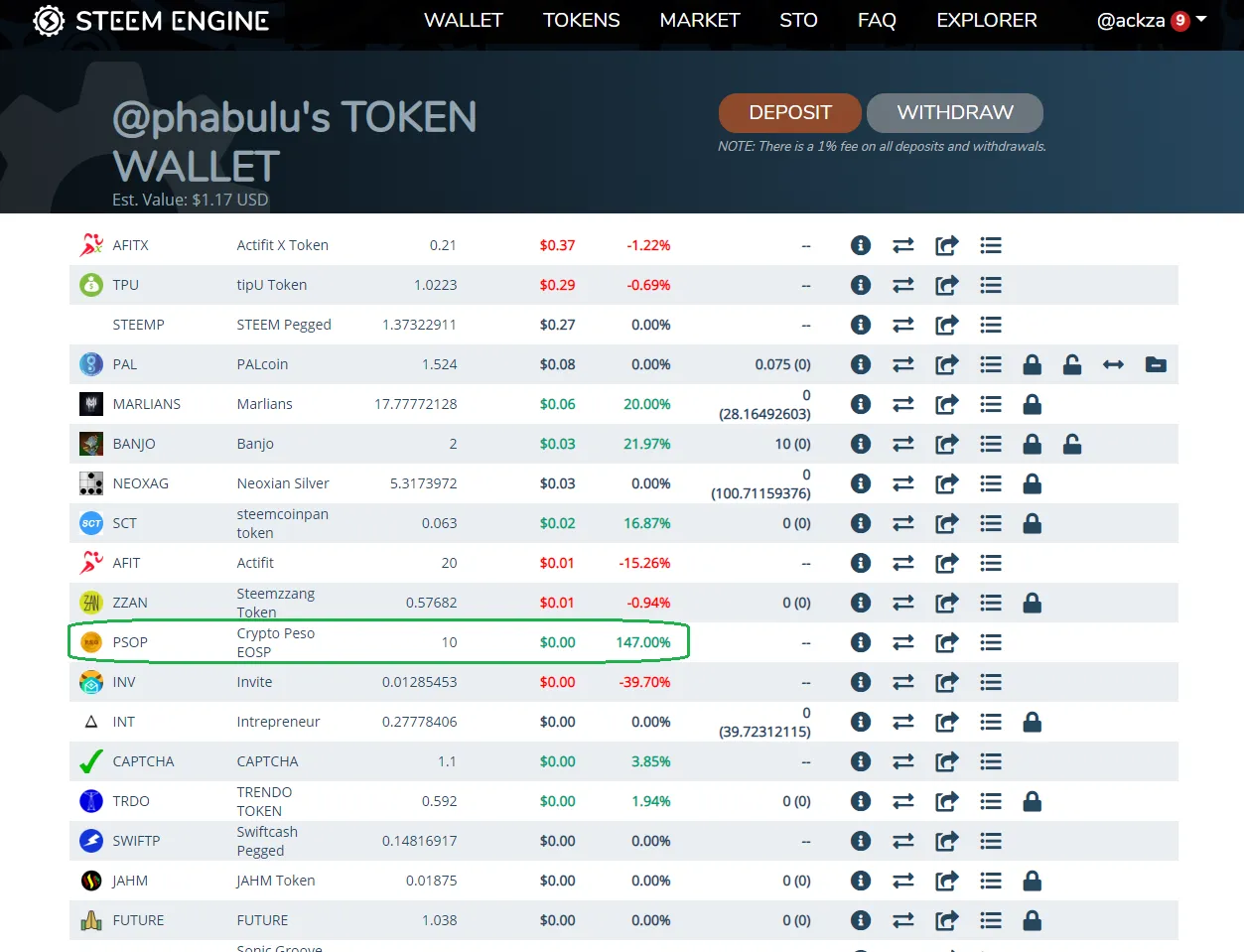The width and height of the screenshot is (1244, 952).
Task: Click the INV change value -39.70%
Action: (645, 682)
